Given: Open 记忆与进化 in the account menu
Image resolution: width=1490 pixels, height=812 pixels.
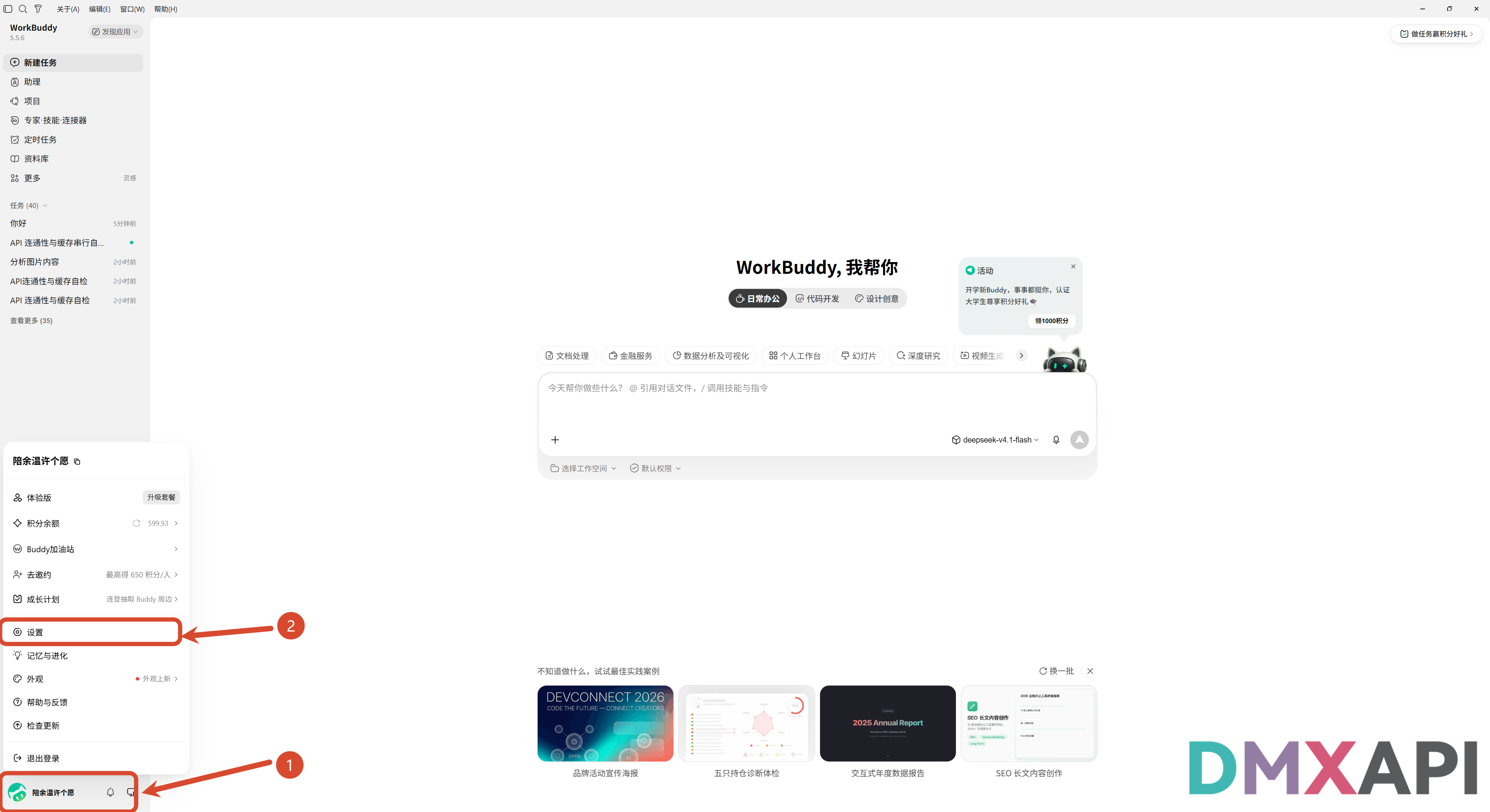Looking at the screenshot, I should [95, 656].
